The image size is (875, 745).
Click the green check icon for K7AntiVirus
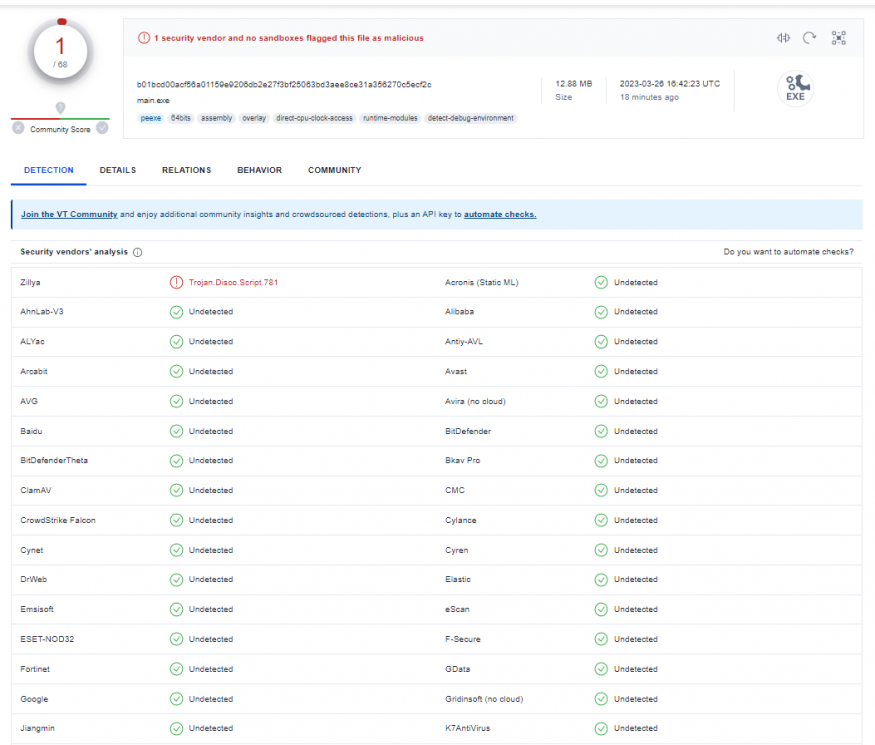click(x=601, y=728)
